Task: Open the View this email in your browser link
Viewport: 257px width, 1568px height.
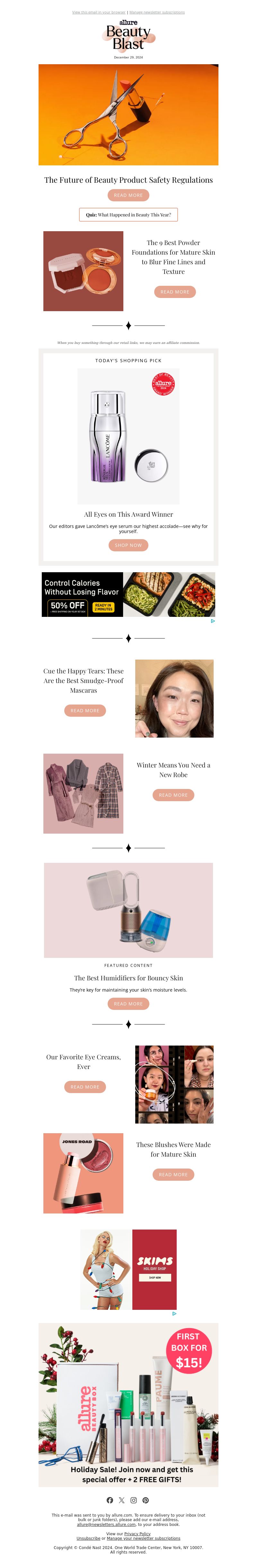Action: tap(99, 12)
